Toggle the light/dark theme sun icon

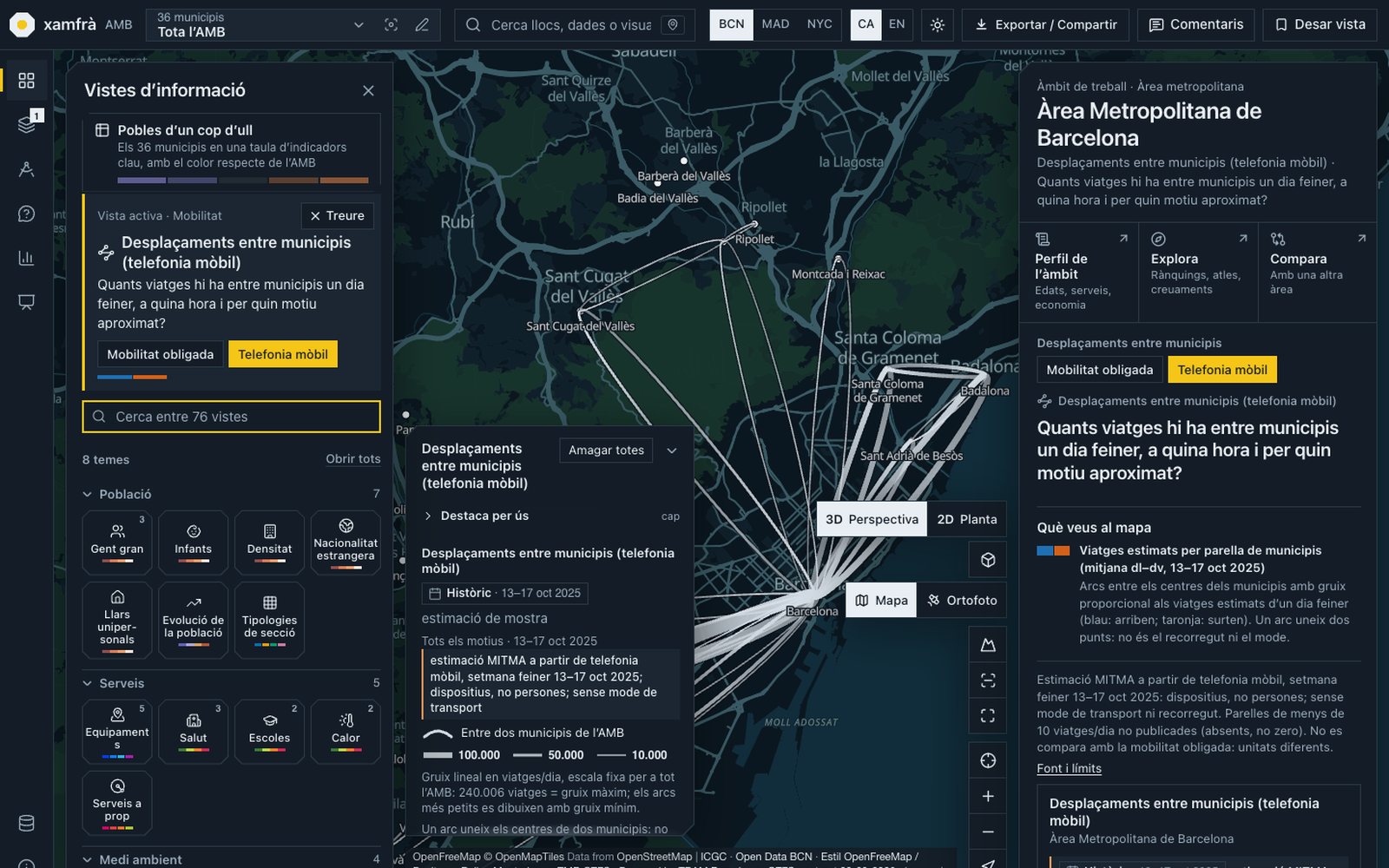(x=938, y=25)
